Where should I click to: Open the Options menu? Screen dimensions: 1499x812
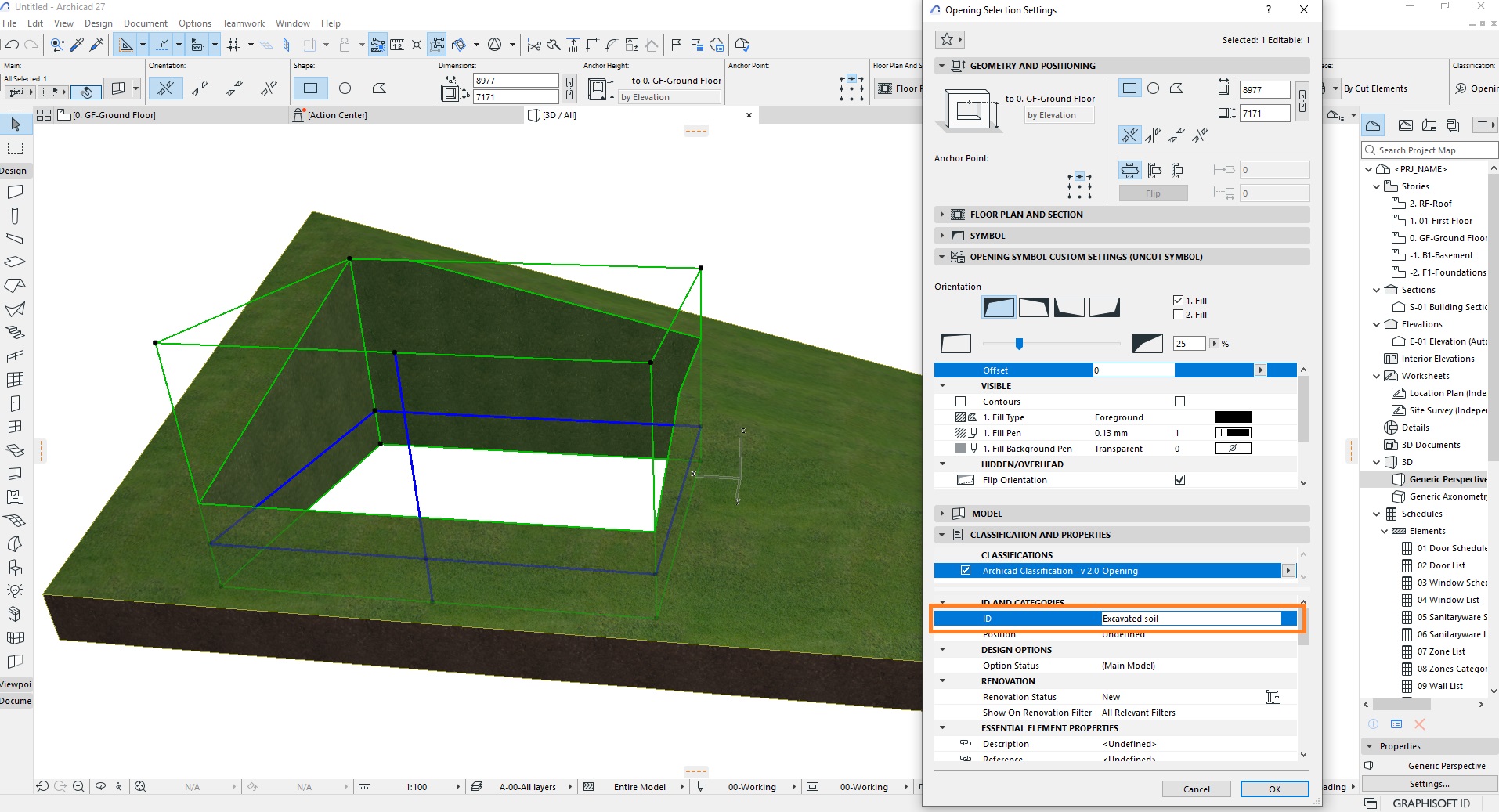coord(195,23)
